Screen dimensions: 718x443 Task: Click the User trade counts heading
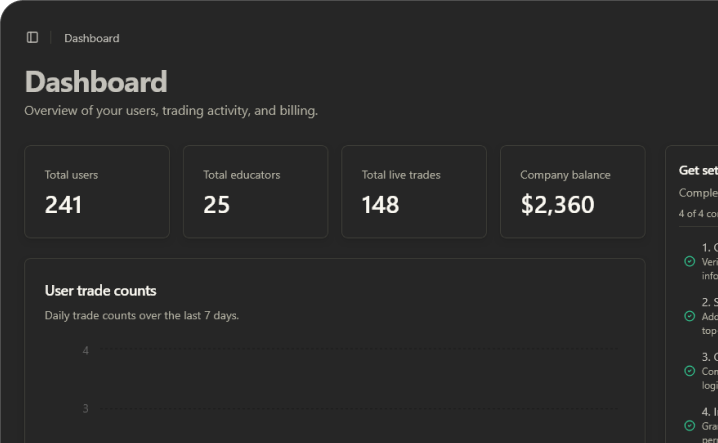(x=100, y=290)
